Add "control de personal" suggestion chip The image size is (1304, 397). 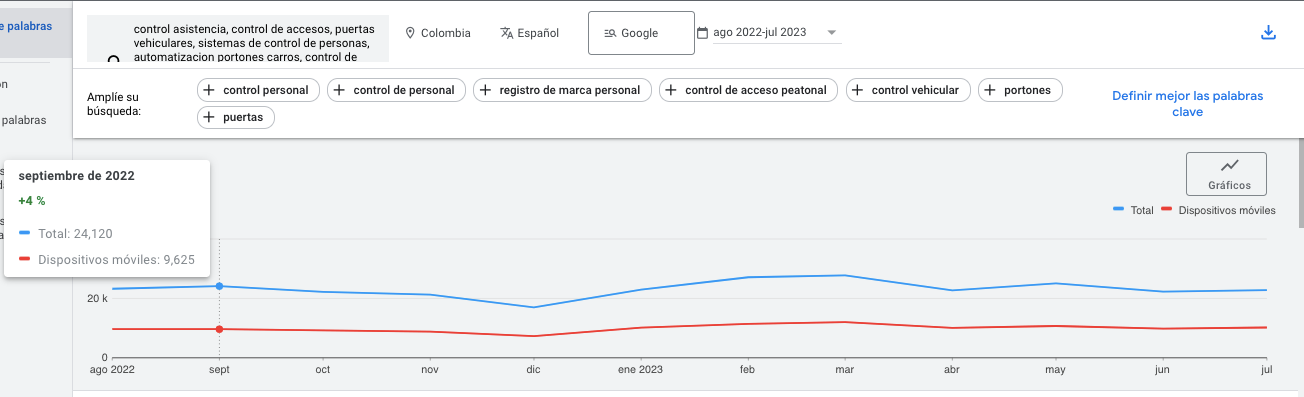click(396, 90)
